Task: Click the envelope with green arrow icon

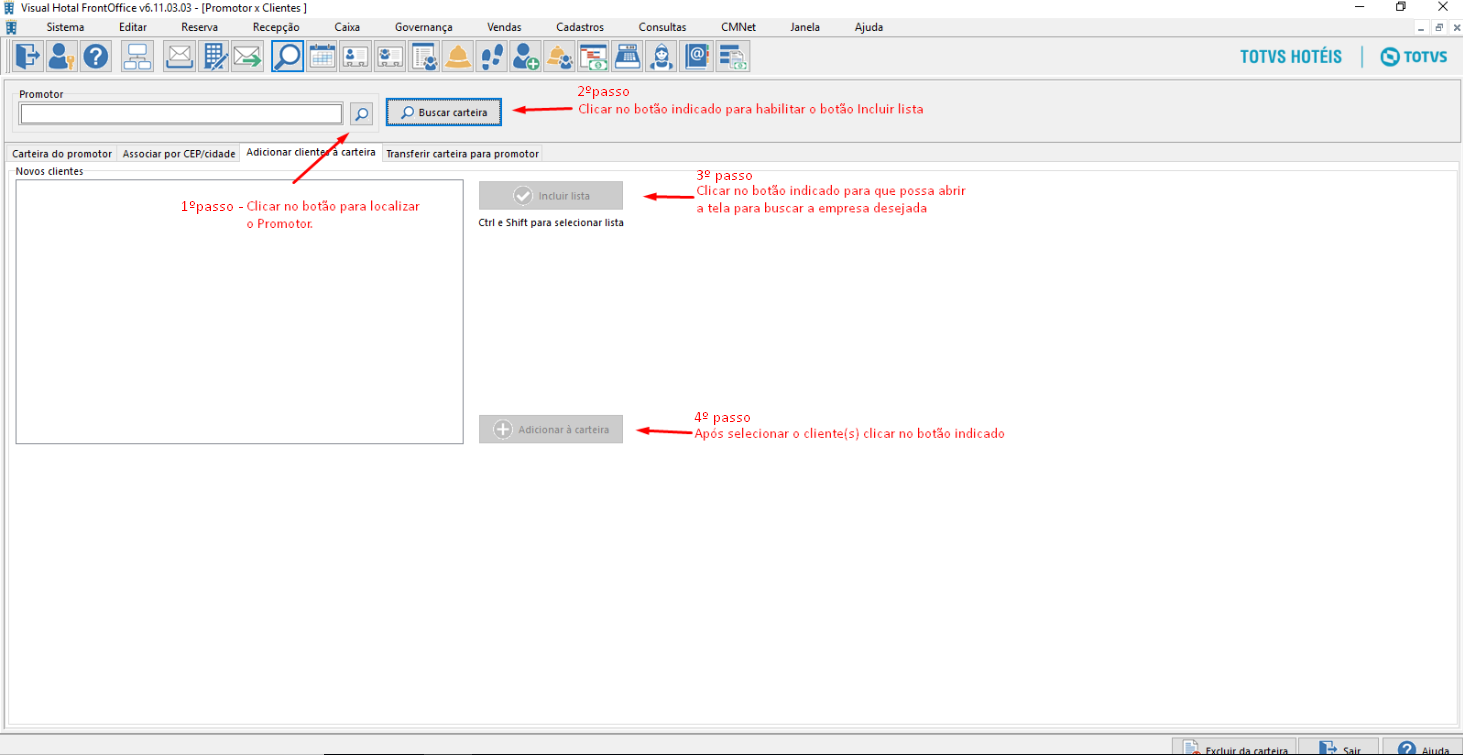Action: (x=246, y=56)
